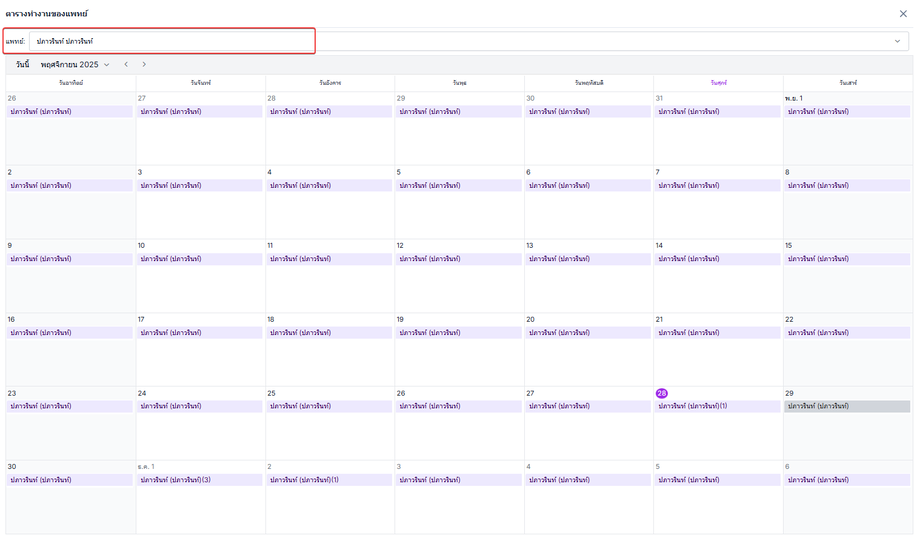Open the พฤศจิกายน 2025 month picker
The width and height of the screenshot is (920, 541).
tap(75, 64)
